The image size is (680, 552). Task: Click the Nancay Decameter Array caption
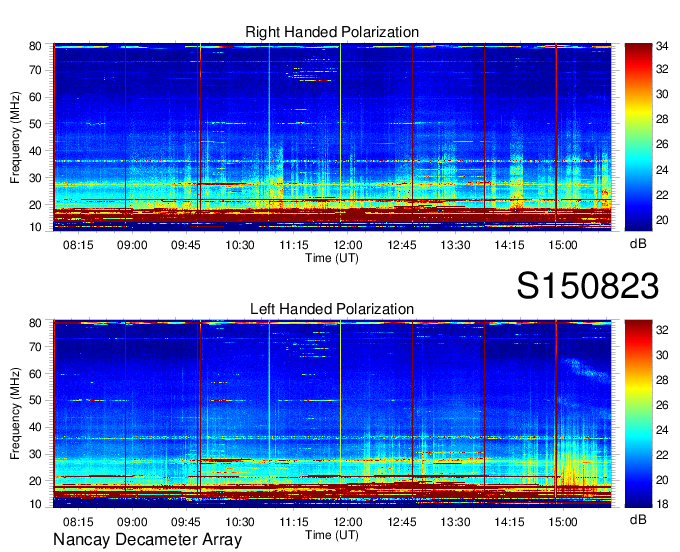(147, 540)
